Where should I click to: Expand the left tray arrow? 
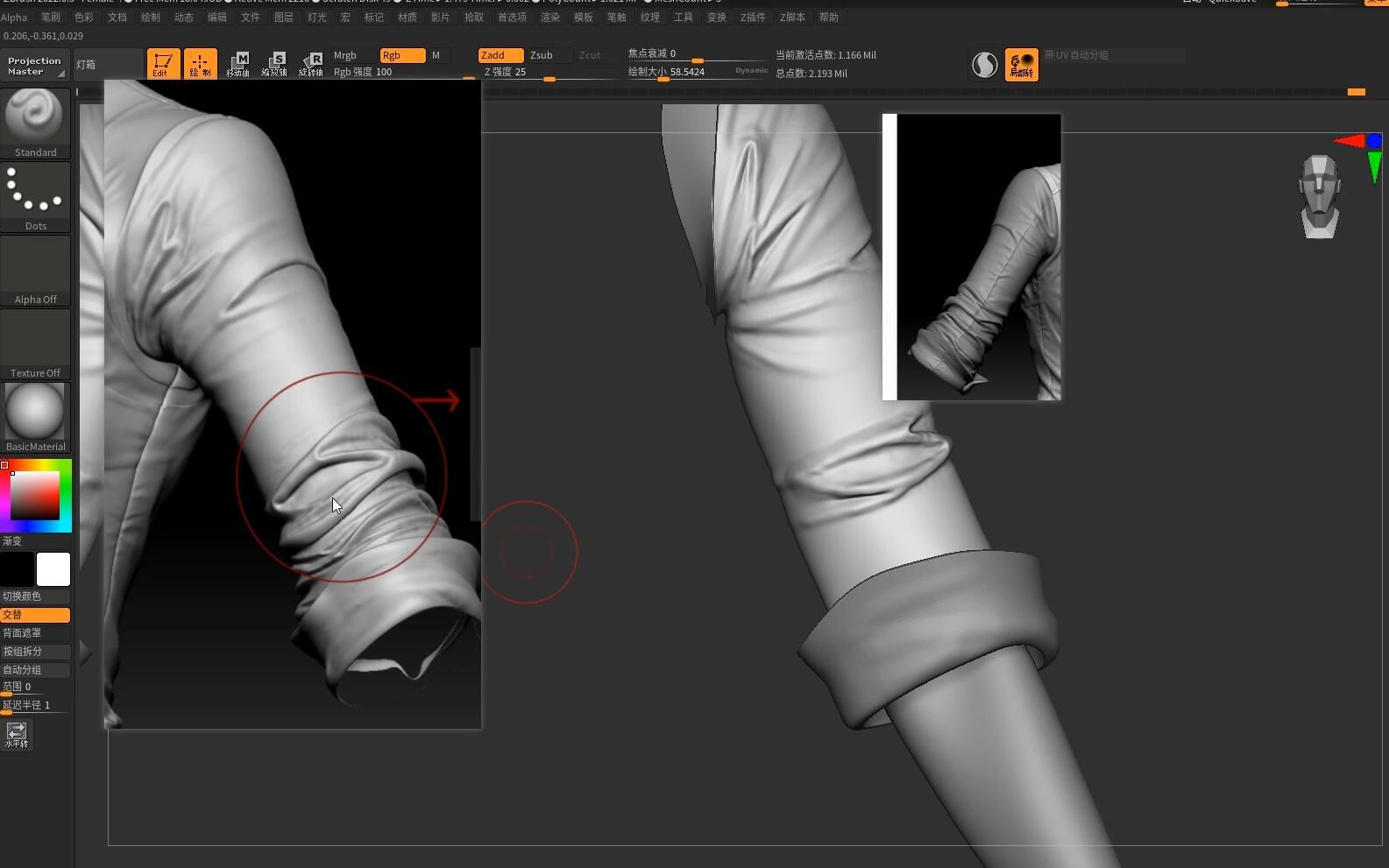point(85,652)
